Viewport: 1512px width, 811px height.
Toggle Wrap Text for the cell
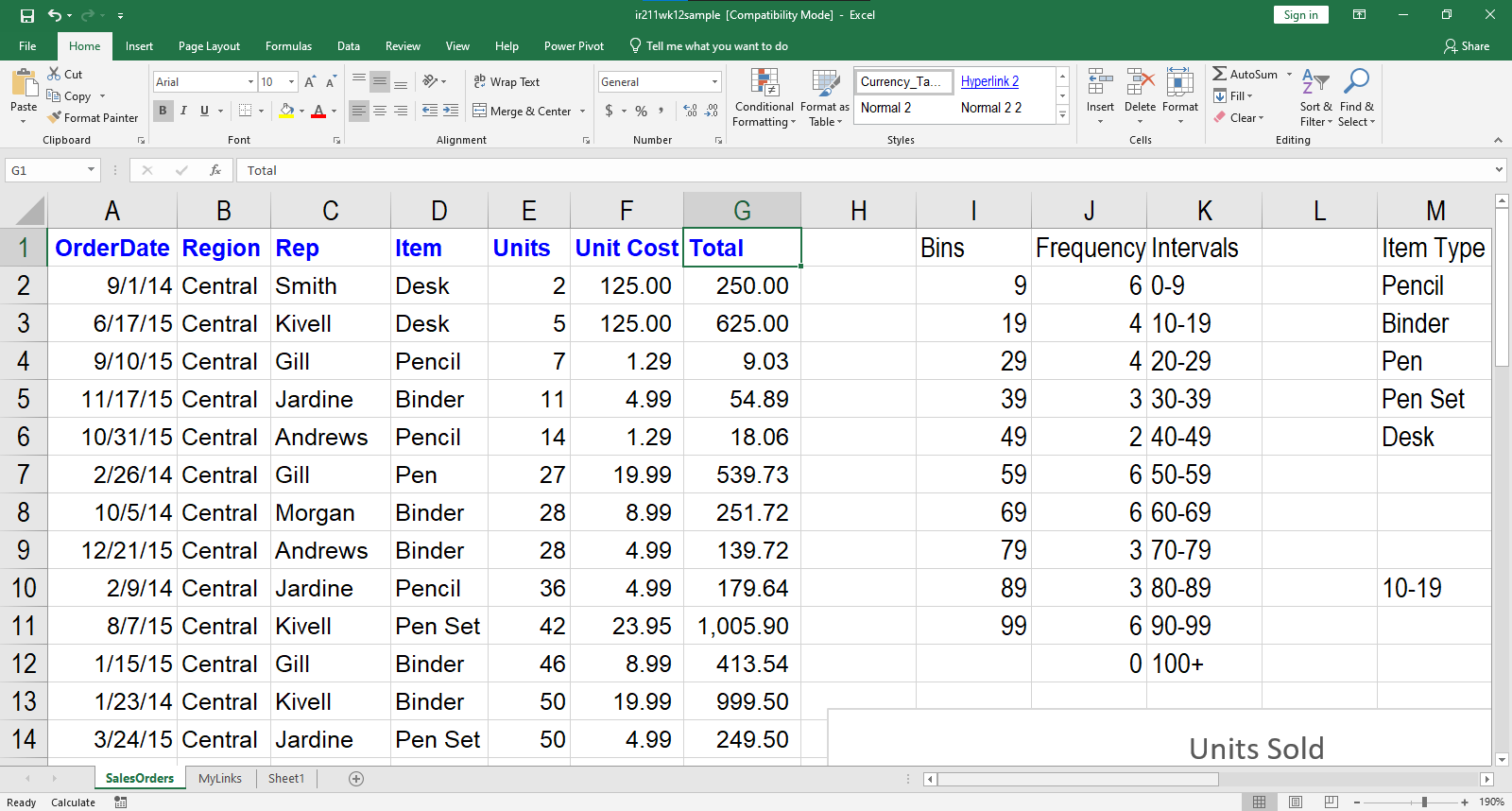click(507, 82)
